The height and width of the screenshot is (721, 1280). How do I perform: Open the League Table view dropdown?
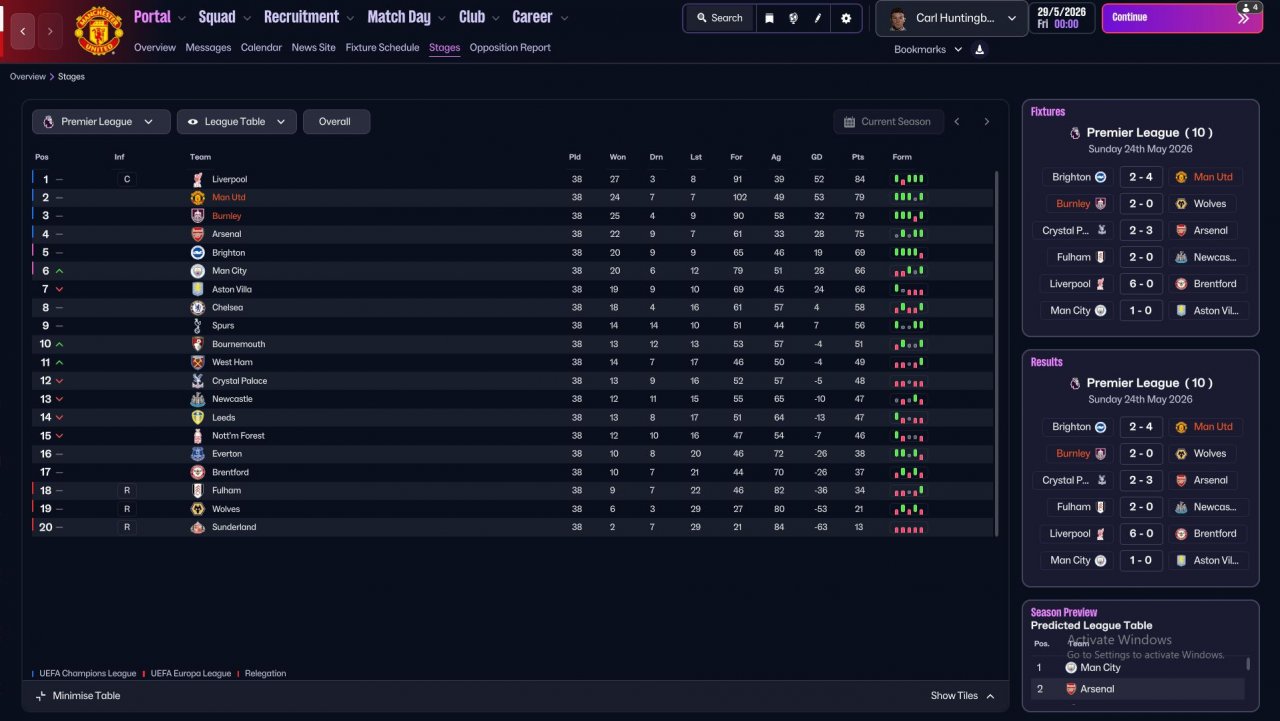click(237, 122)
